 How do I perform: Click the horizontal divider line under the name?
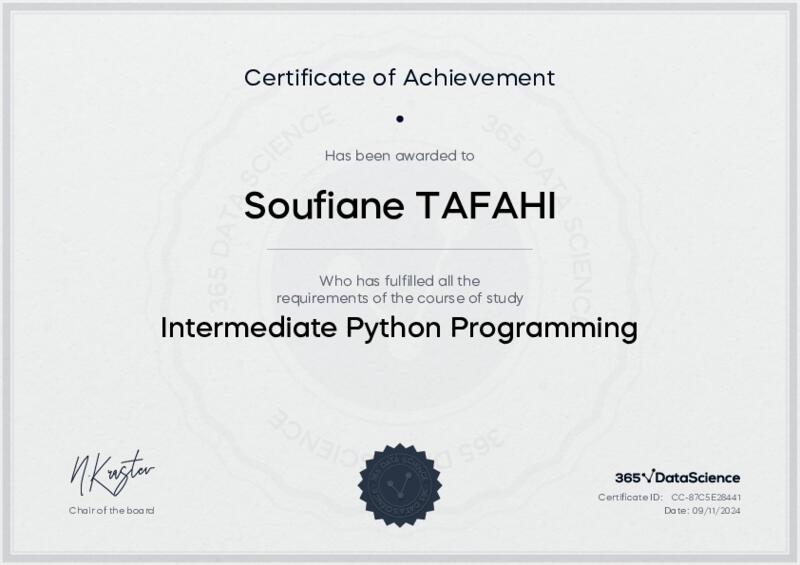click(399, 248)
